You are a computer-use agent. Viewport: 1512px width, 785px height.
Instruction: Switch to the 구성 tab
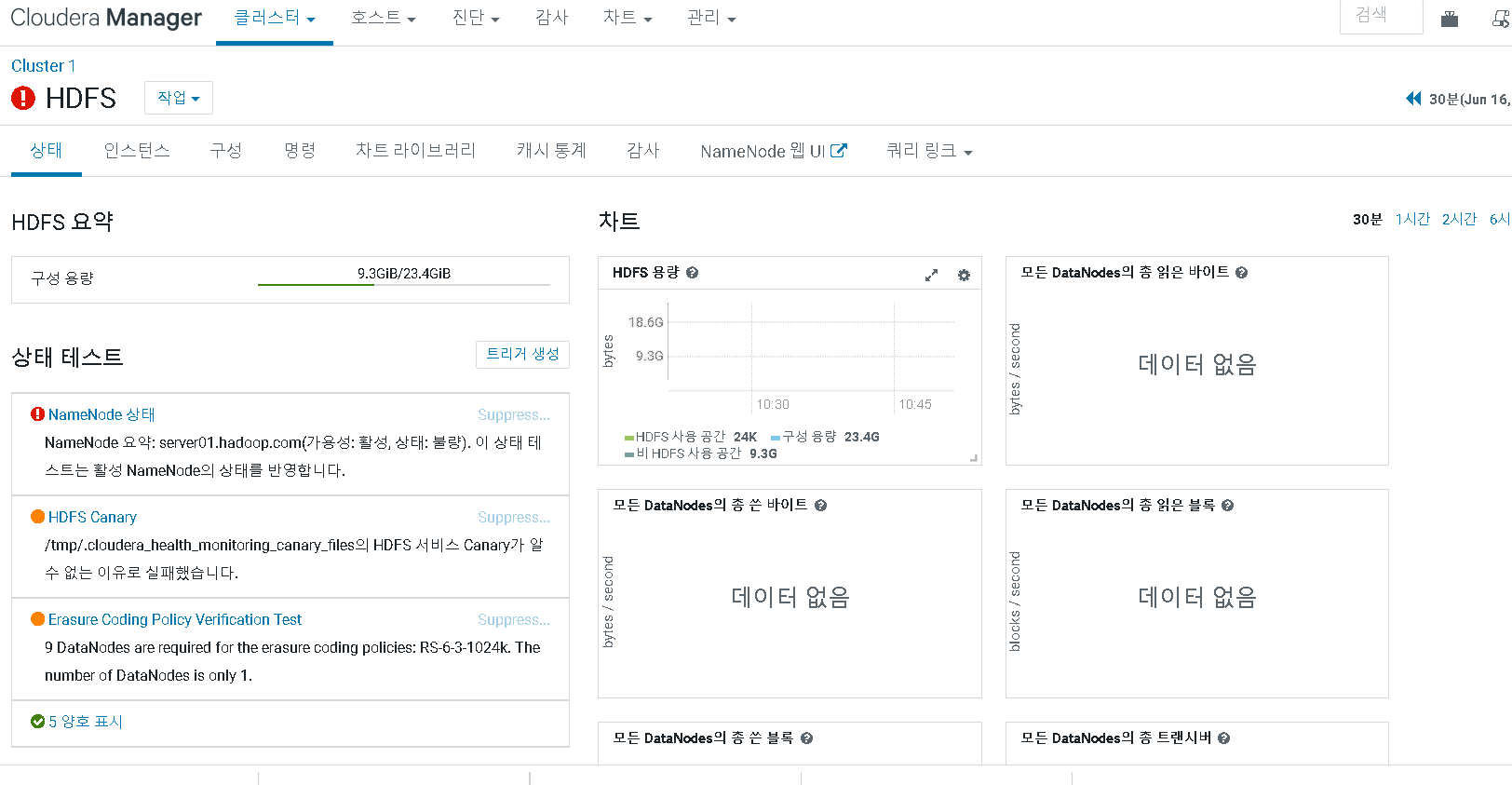click(x=226, y=151)
